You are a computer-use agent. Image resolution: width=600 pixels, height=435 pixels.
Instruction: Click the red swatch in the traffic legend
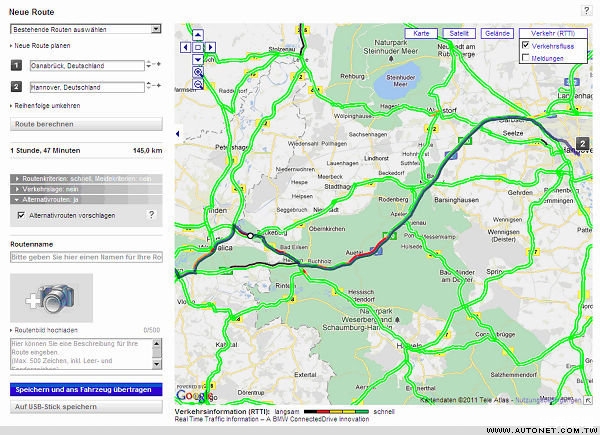(x=323, y=412)
